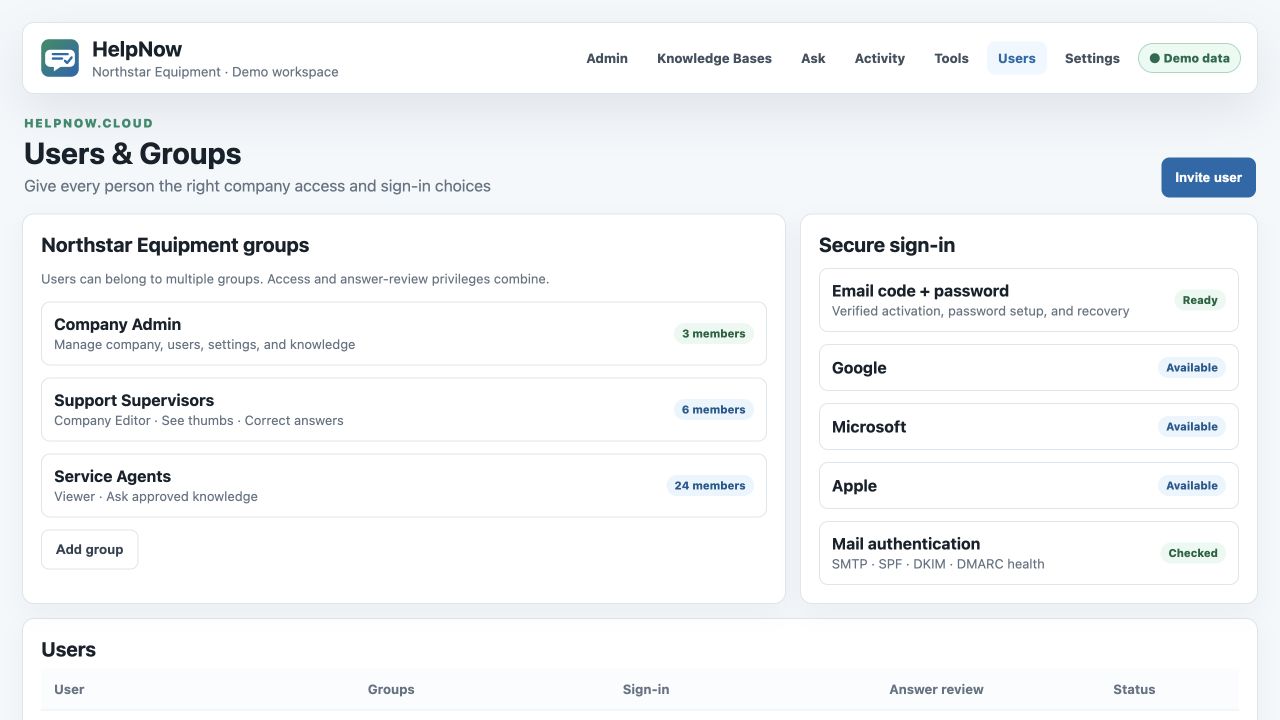This screenshot has height=720, width=1280.
Task: Click the 3 members badge
Action: [x=714, y=333]
